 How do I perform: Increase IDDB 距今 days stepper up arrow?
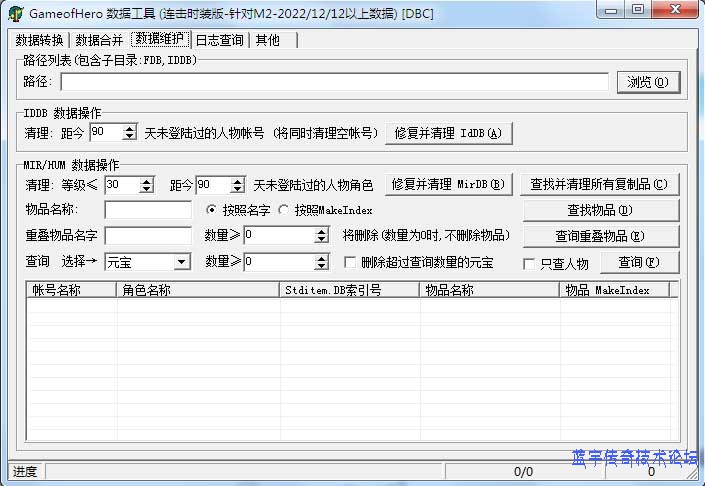(129, 128)
